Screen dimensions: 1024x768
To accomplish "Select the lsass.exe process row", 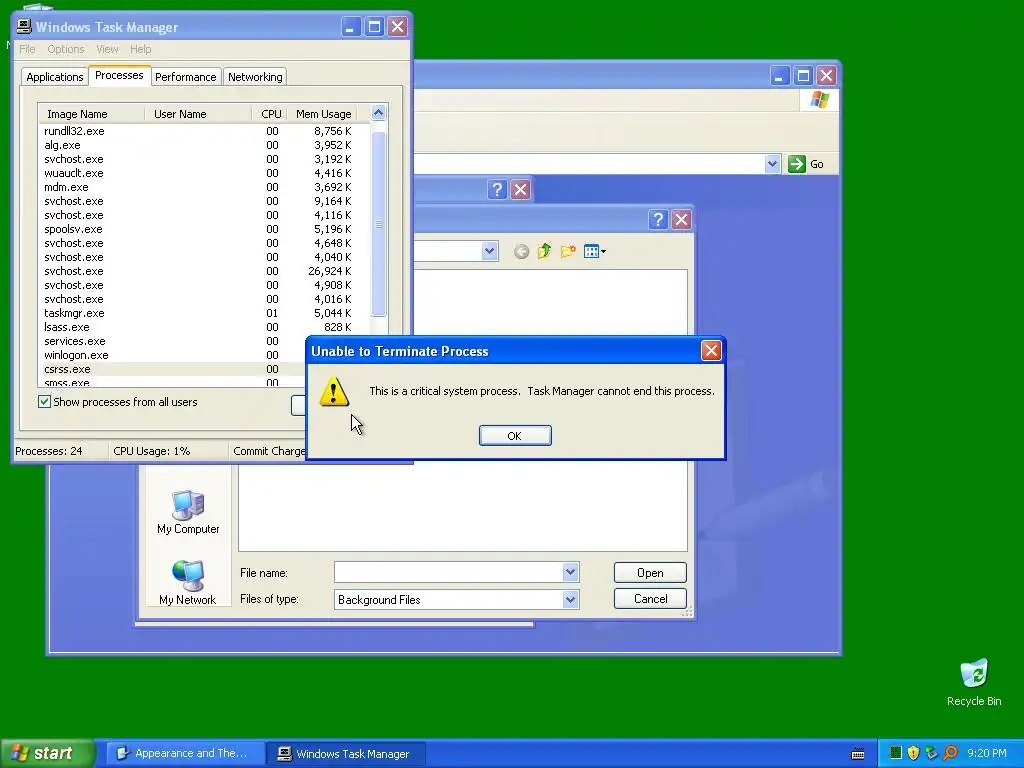I will tap(204, 327).
